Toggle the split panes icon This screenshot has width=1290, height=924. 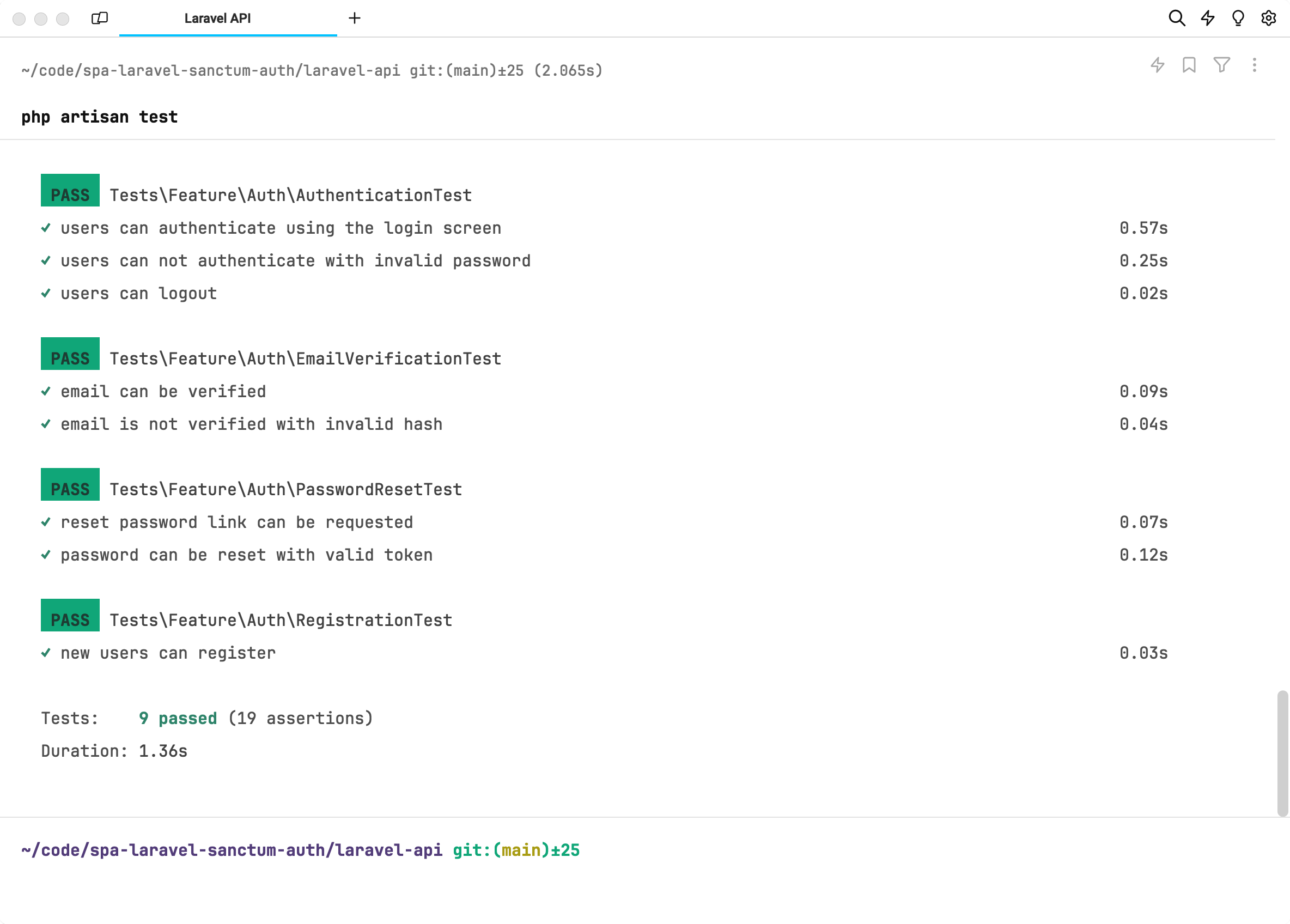point(100,18)
